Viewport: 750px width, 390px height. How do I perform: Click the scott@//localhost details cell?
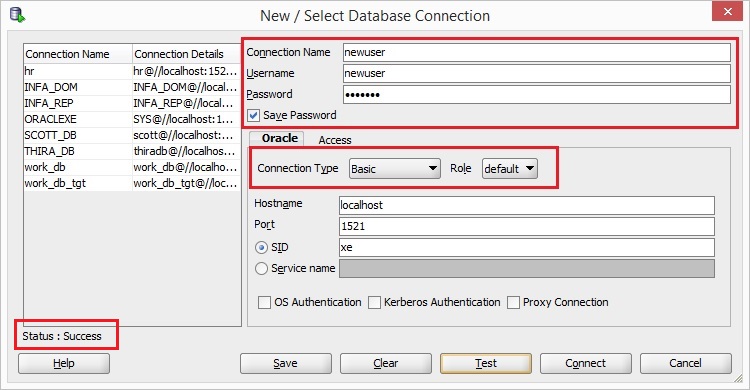click(187, 135)
